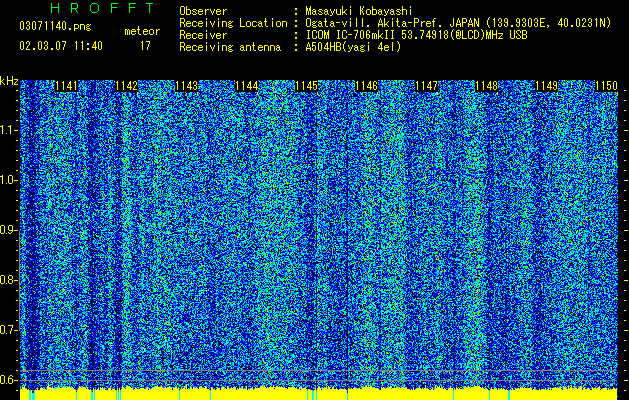Select observer name Masayuki Kobayashi
The image size is (629, 400).
[x=359, y=11]
